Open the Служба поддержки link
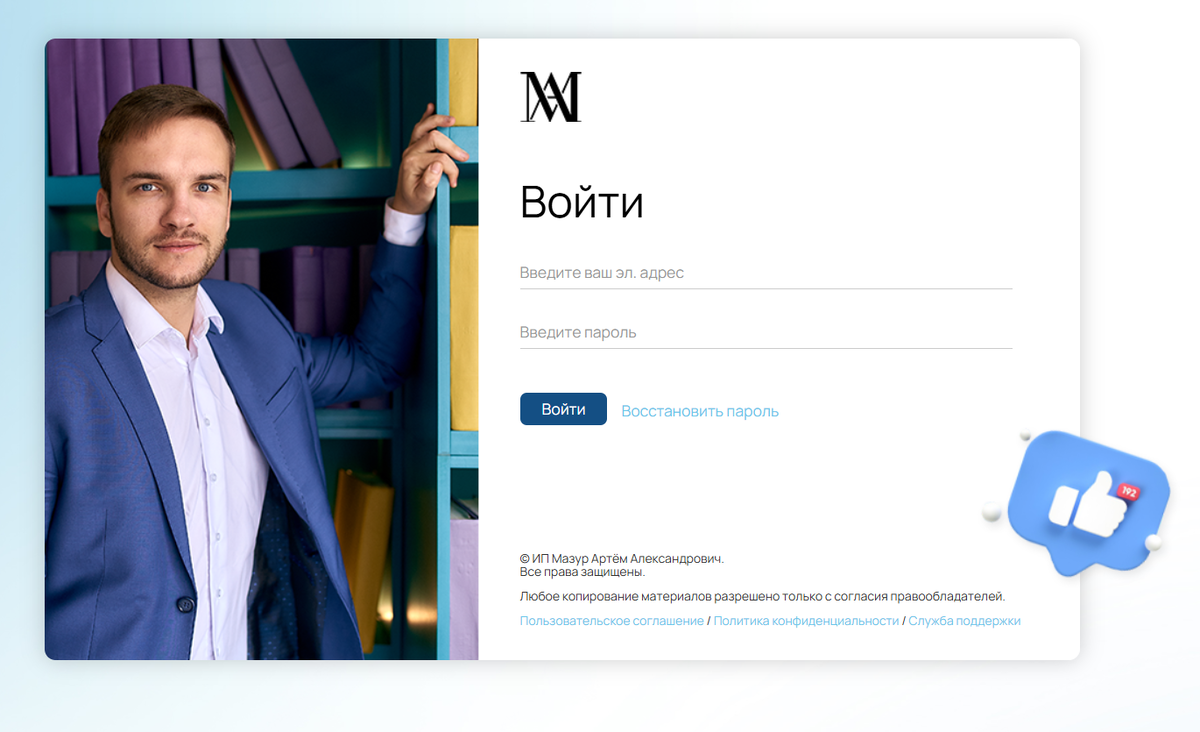Image resolution: width=1200 pixels, height=732 pixels. [964, 621]
